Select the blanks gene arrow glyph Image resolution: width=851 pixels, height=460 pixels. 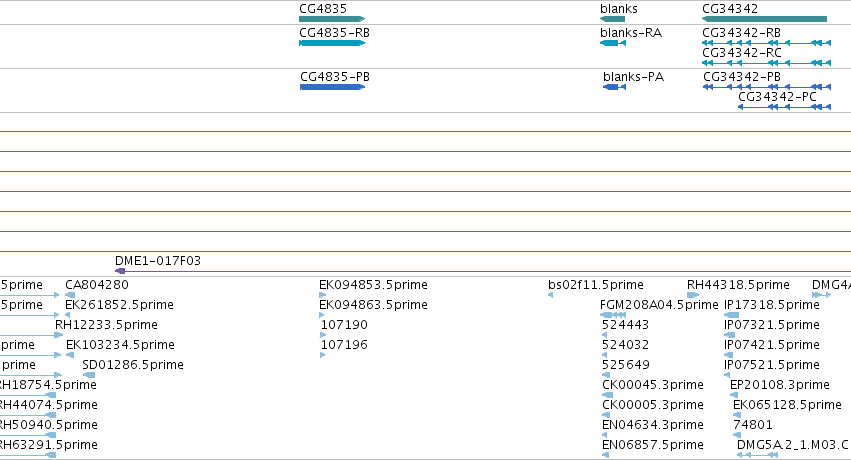[612, 19]
